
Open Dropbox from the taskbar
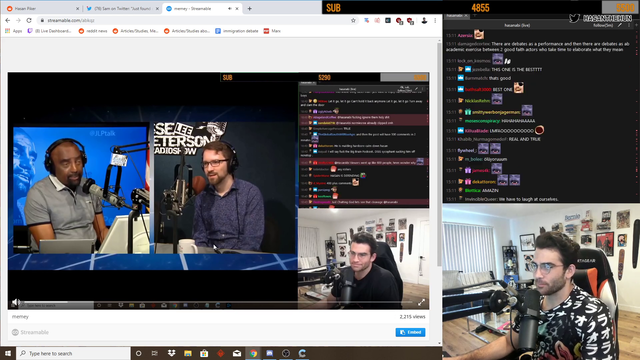[171, 353]
